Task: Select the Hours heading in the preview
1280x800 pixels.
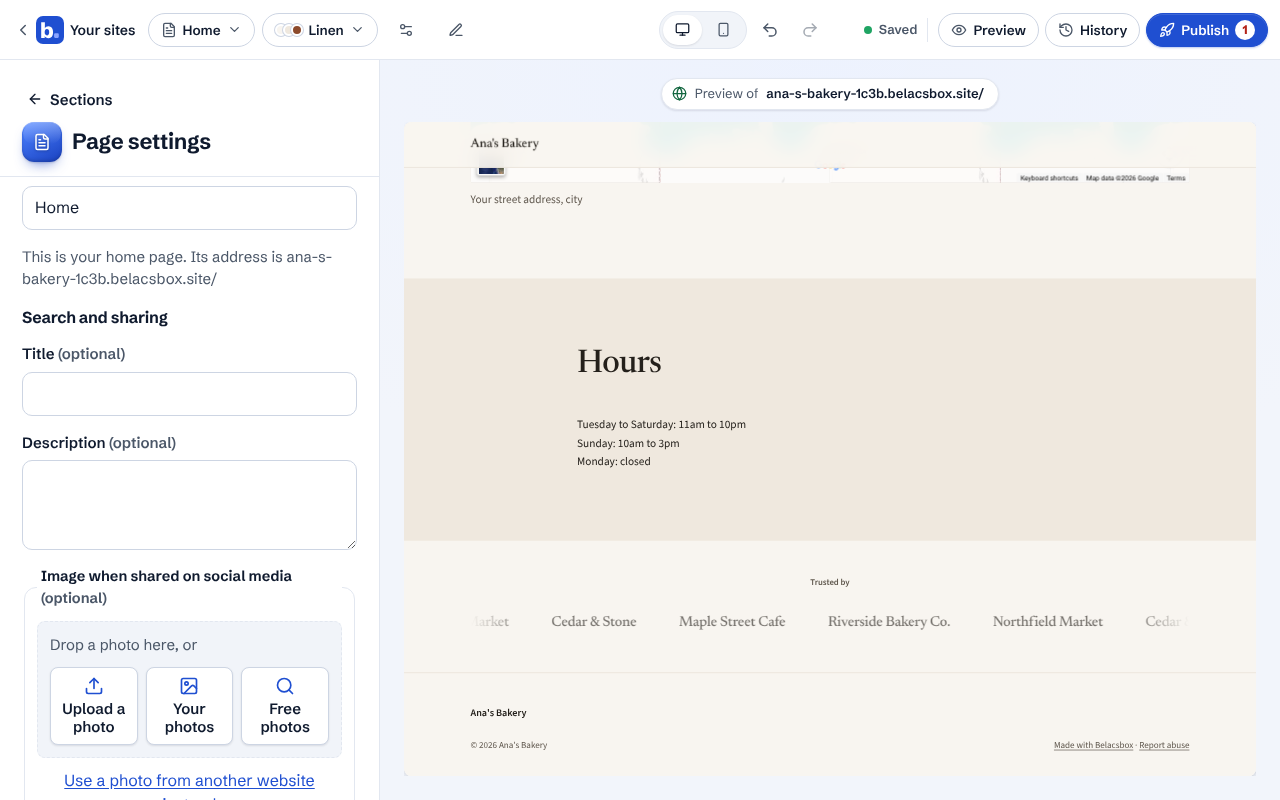Action: (619, 361)
